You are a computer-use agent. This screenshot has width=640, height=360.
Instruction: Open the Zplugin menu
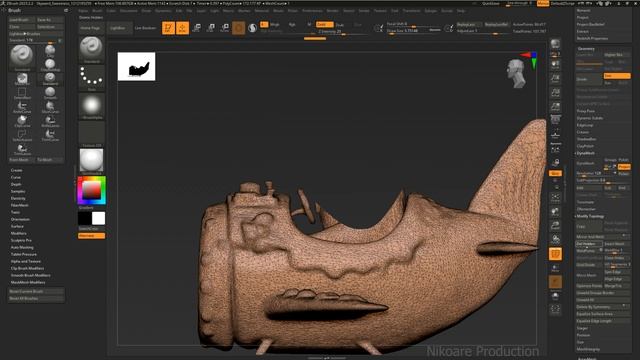click(431, 11)
